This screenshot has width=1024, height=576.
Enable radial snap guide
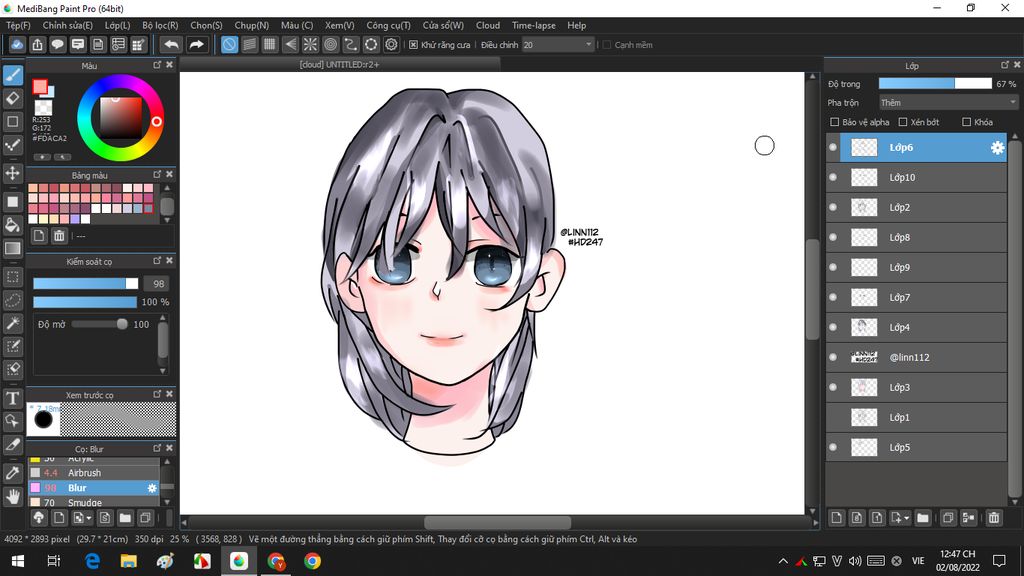click(310, 44)
